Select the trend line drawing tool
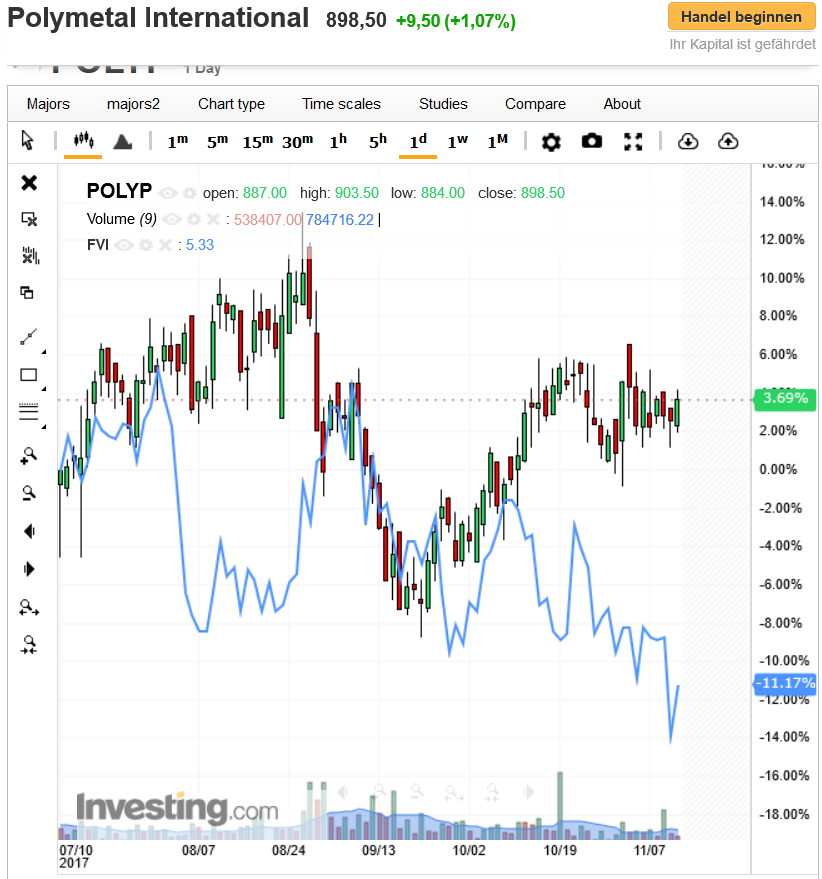The image size is (822, 879). 29,336
